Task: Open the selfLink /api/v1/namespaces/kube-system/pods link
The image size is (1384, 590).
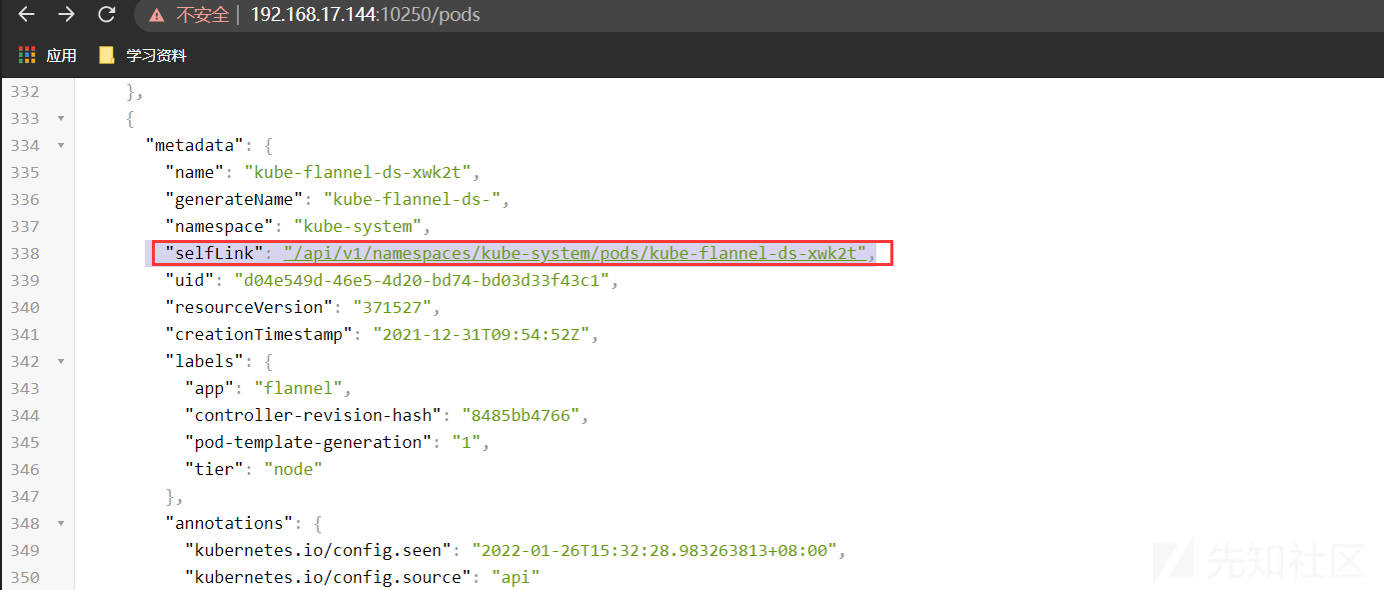Action: click(x=575, y=253)
